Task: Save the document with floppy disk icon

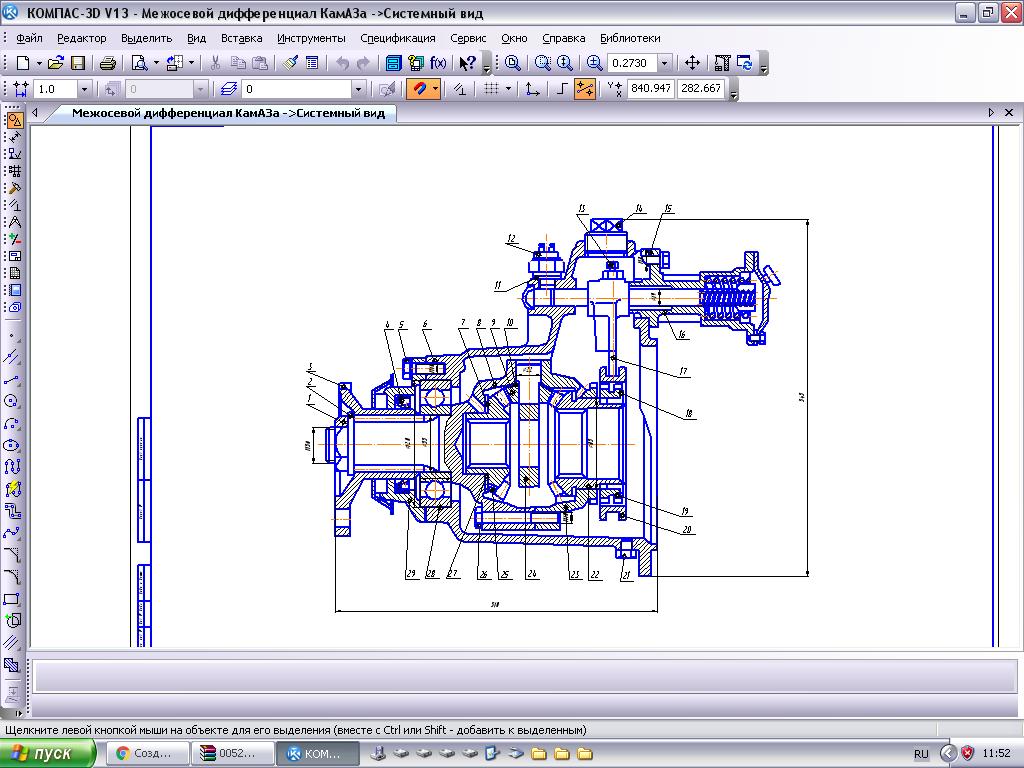Action: pyautogui.click(x=77, y=63)
